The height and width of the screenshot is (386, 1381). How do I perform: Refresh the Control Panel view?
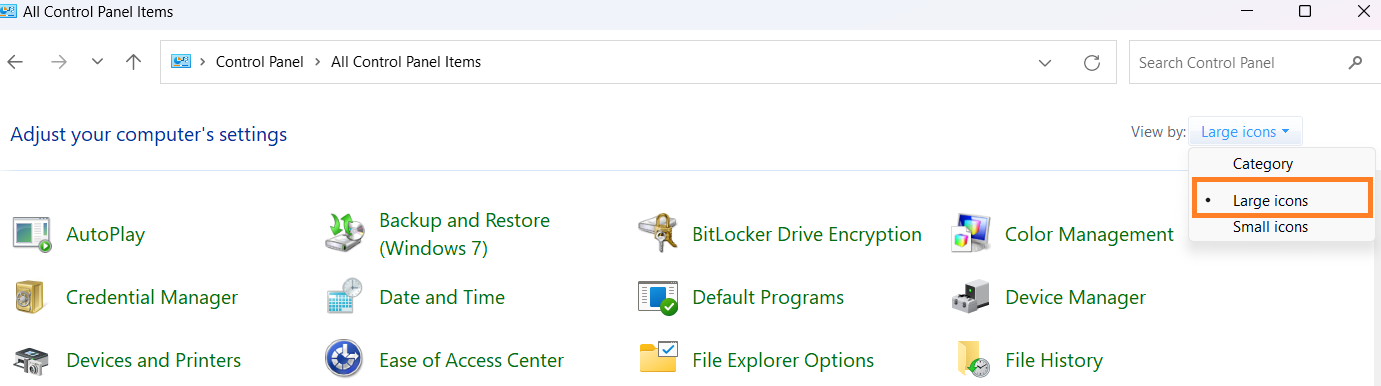point(1092,62)
